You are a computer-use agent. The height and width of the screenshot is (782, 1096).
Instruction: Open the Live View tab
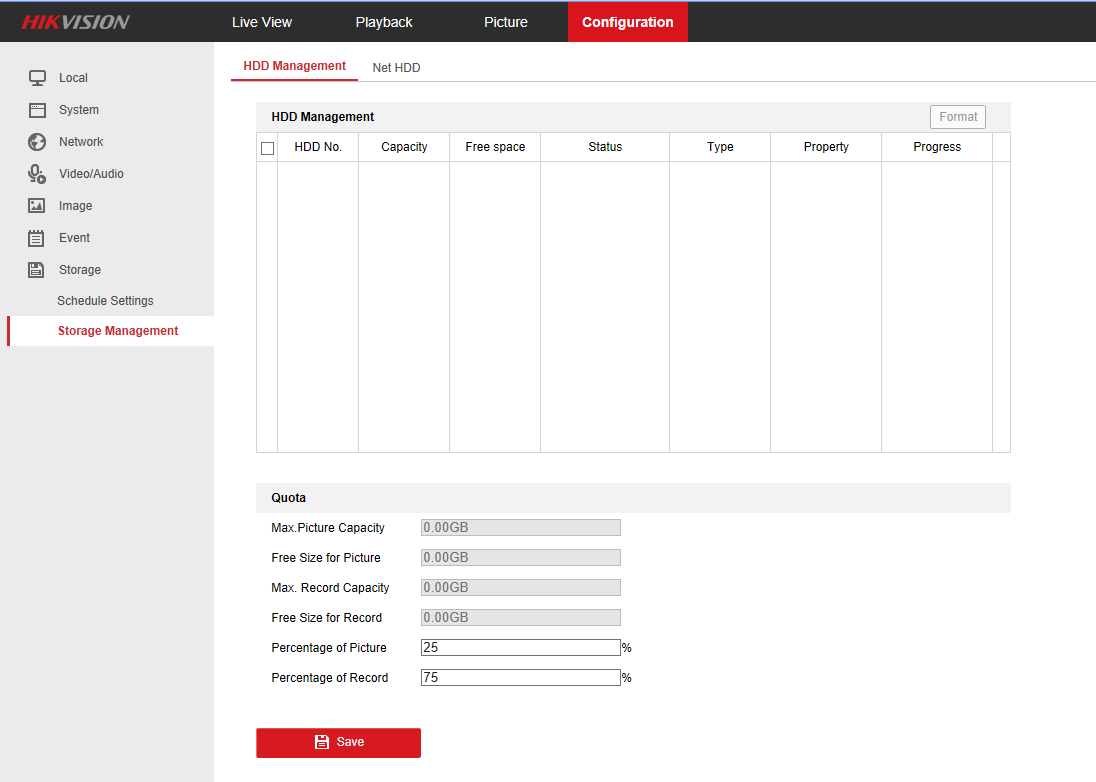pos(262,22)
